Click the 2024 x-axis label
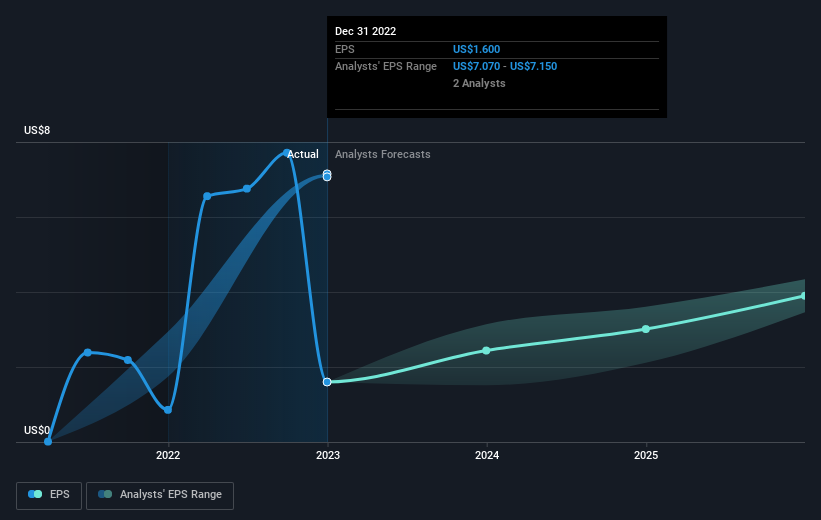821x520 pixels. click(487, 455)
